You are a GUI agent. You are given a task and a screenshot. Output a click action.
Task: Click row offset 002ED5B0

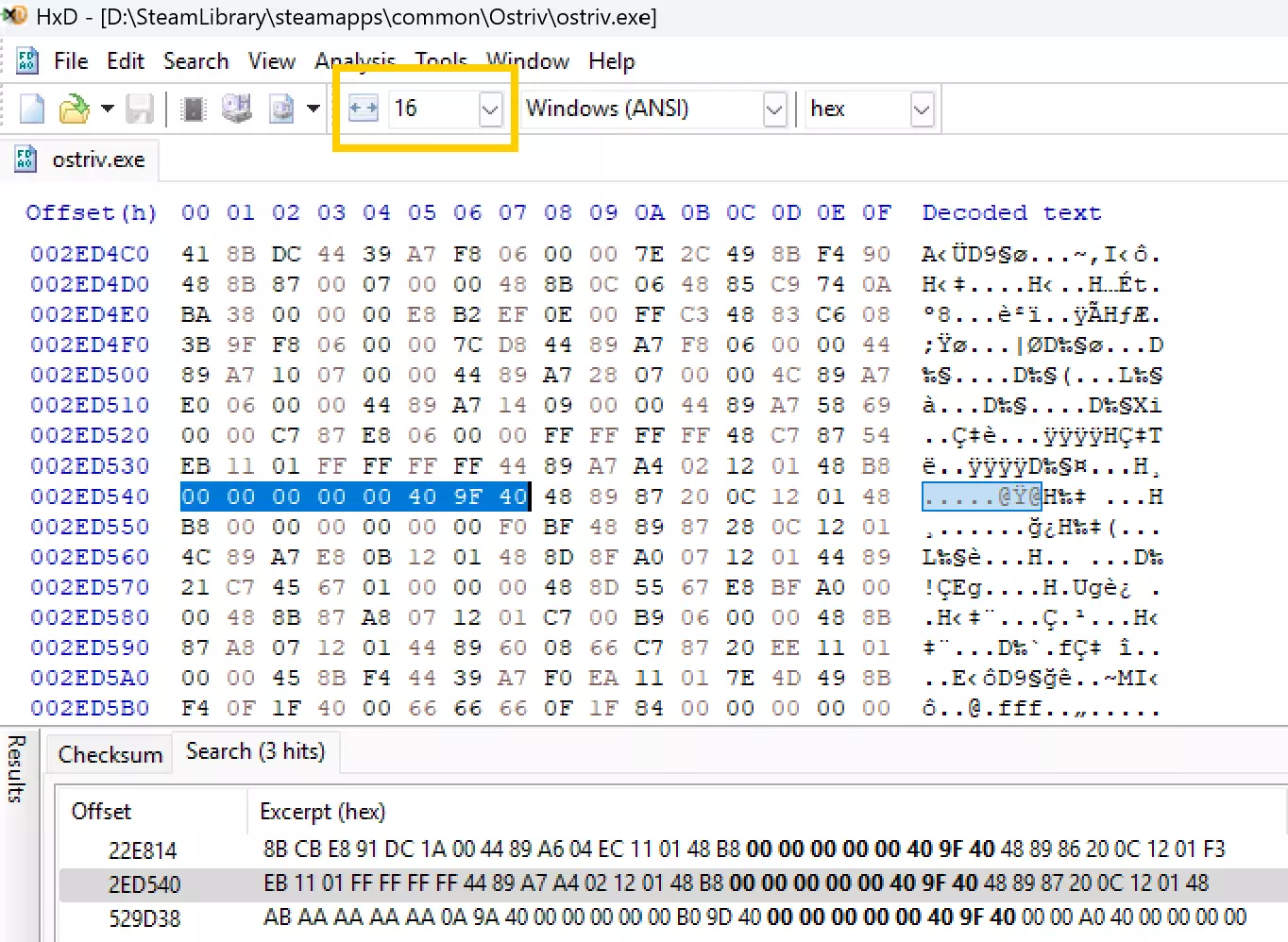90,708
